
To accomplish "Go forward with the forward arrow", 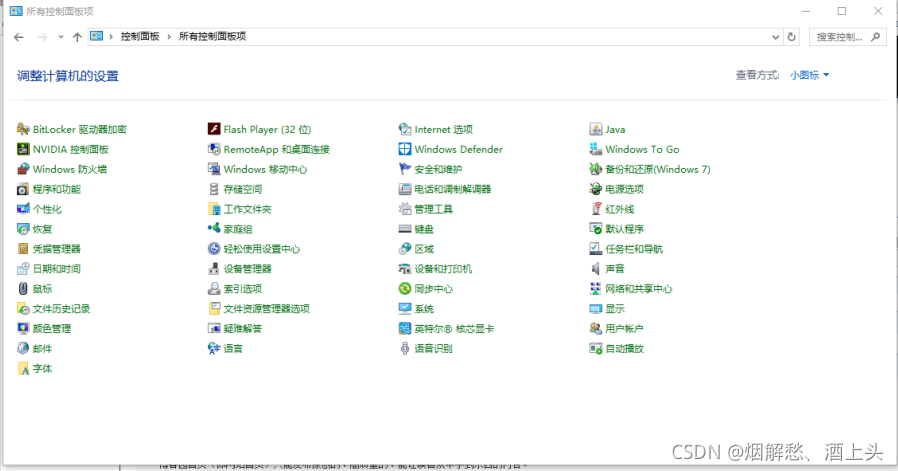I will coord(42,37).
